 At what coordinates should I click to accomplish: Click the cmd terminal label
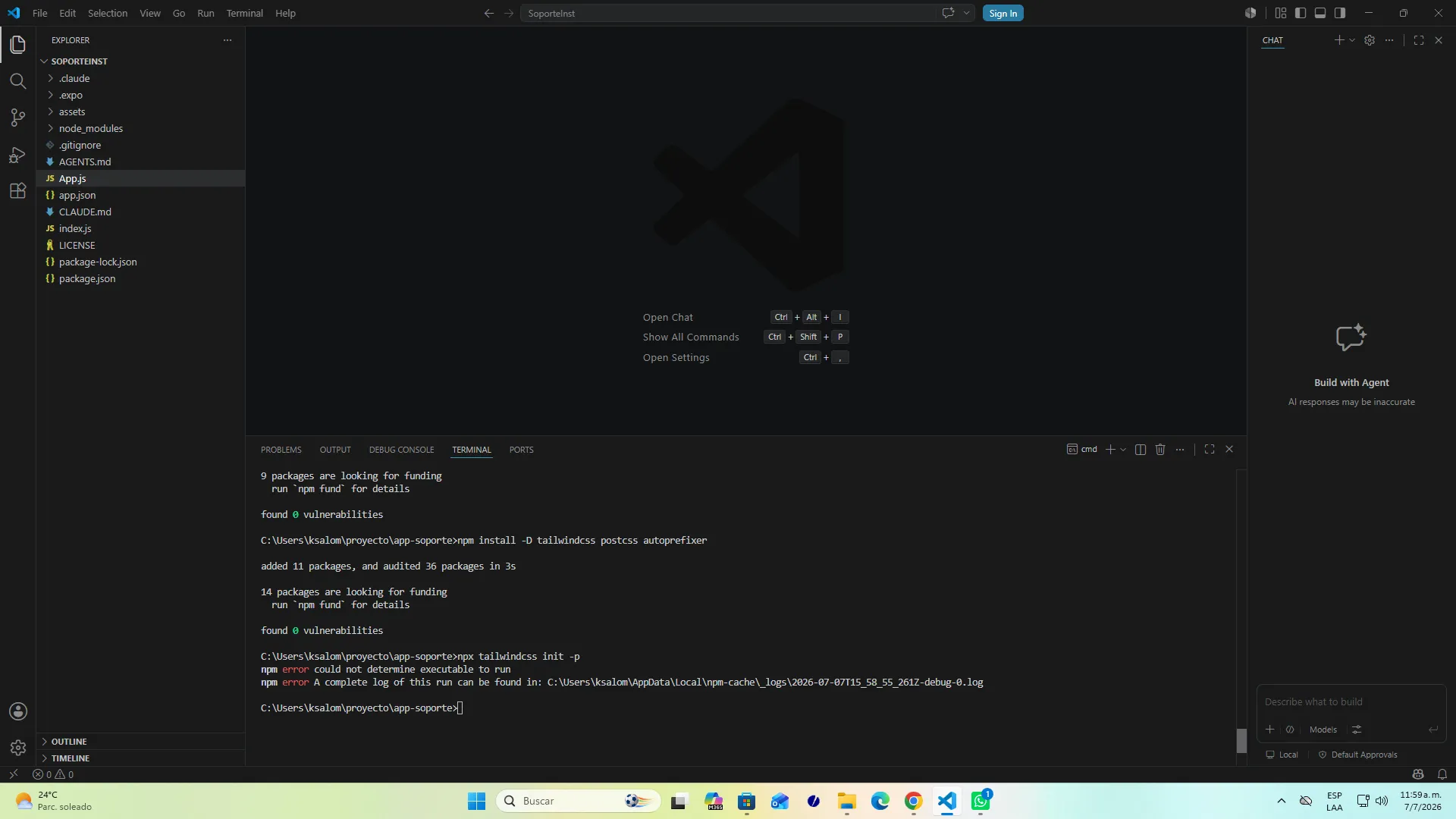click(x=1082, y=450)
